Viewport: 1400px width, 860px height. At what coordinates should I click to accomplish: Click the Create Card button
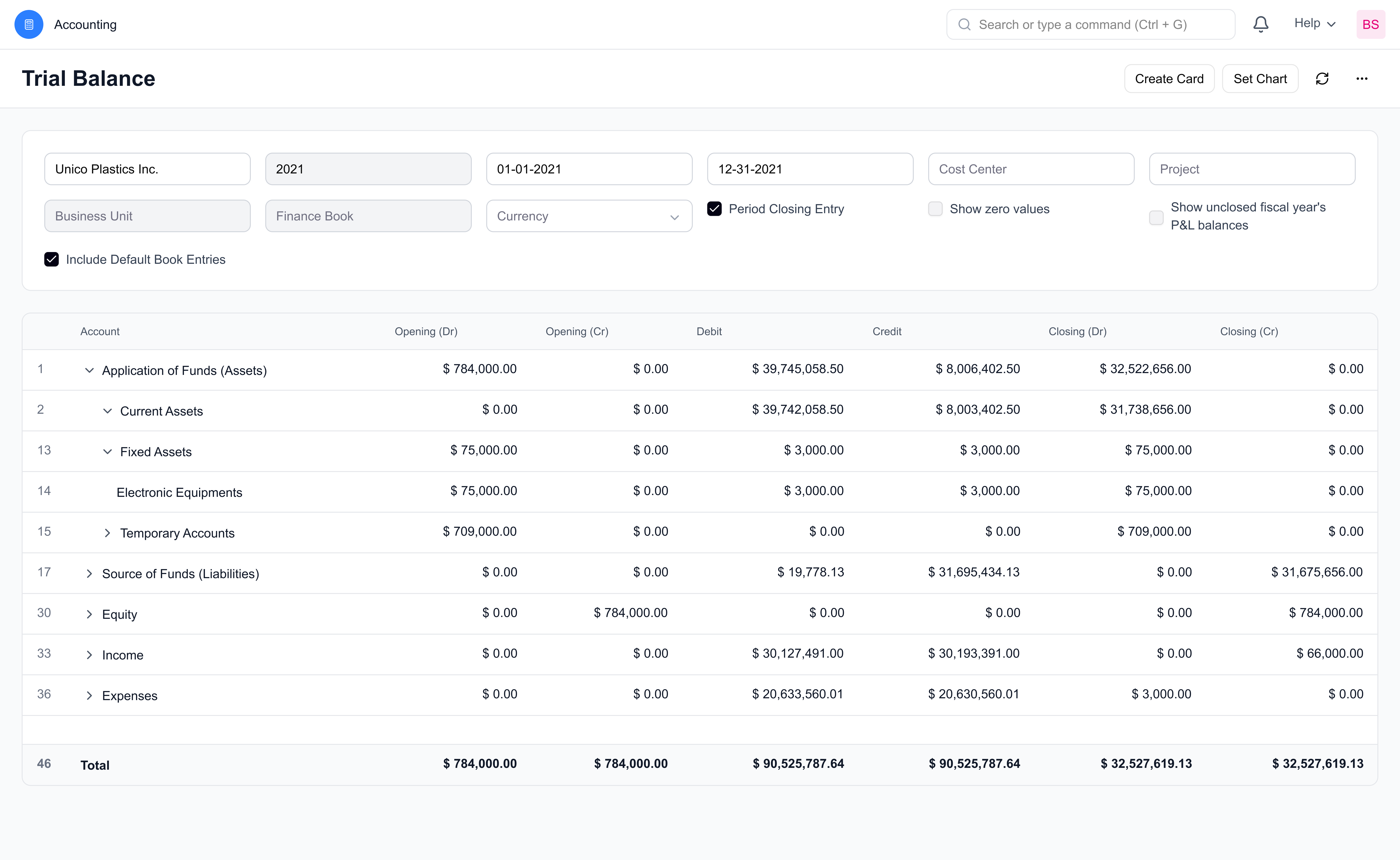(1169, 79)
